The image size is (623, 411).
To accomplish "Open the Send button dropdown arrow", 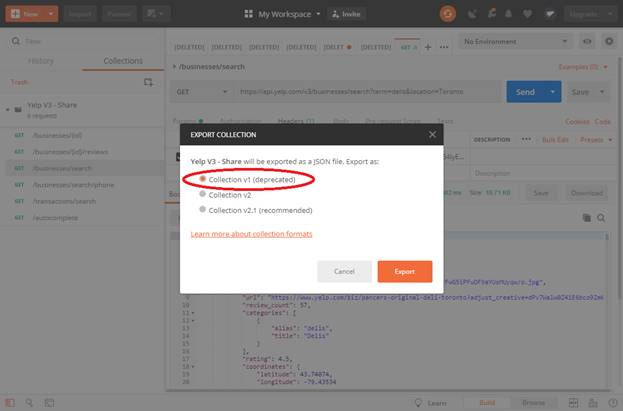I will [x=553, y=92].
